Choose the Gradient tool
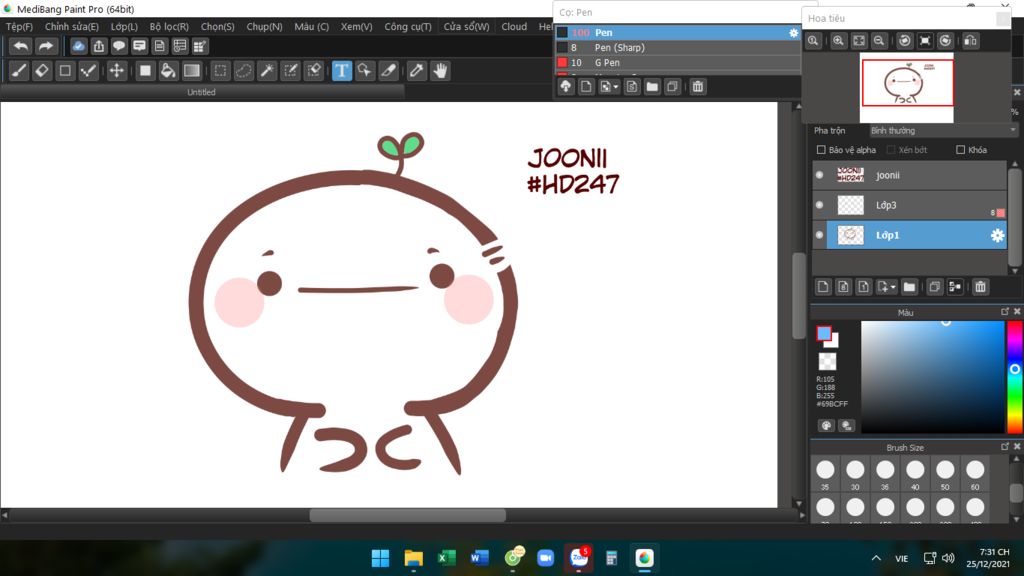This screenshot has width=1024, height=576. tap(191, 71)
